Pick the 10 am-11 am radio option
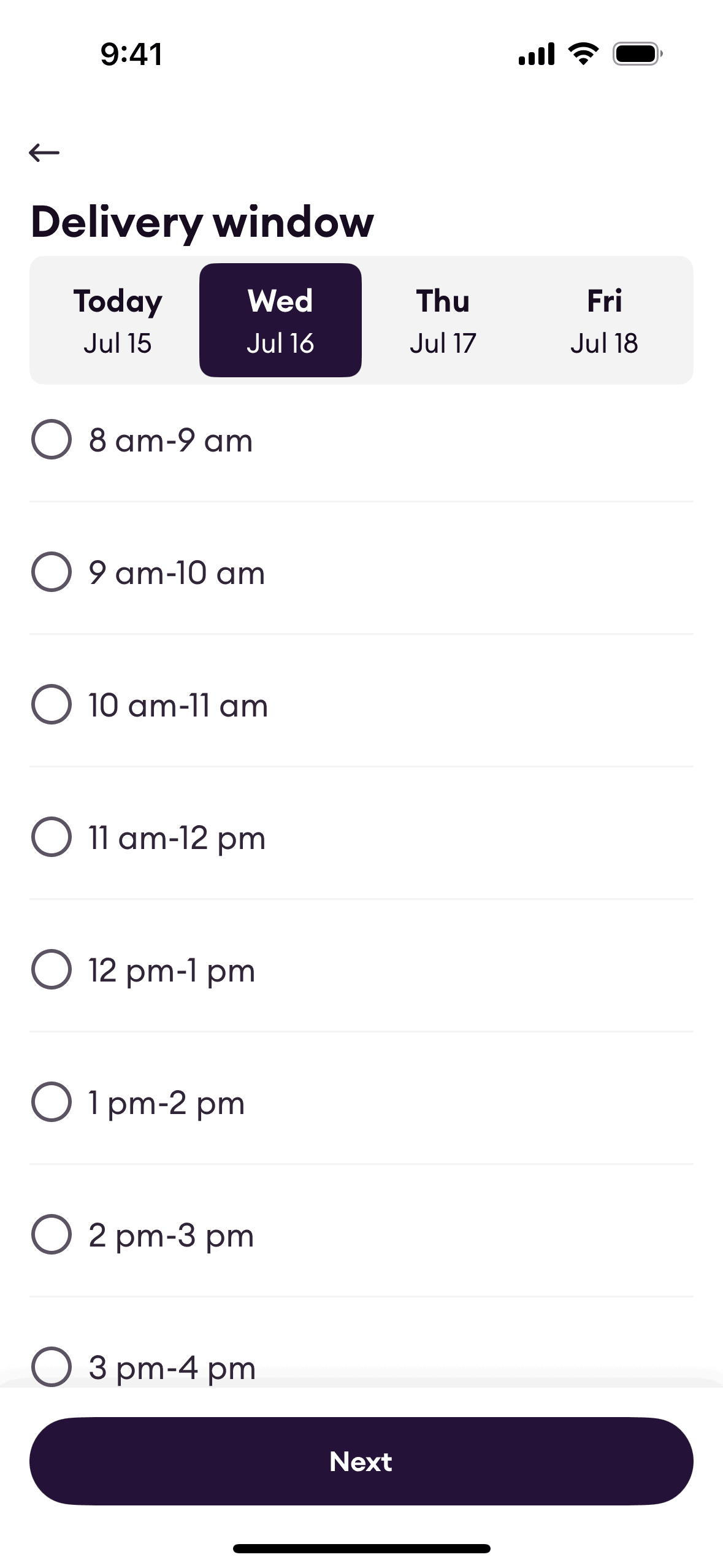This screenshot has height=1568, width=723. tap(52, 704)
